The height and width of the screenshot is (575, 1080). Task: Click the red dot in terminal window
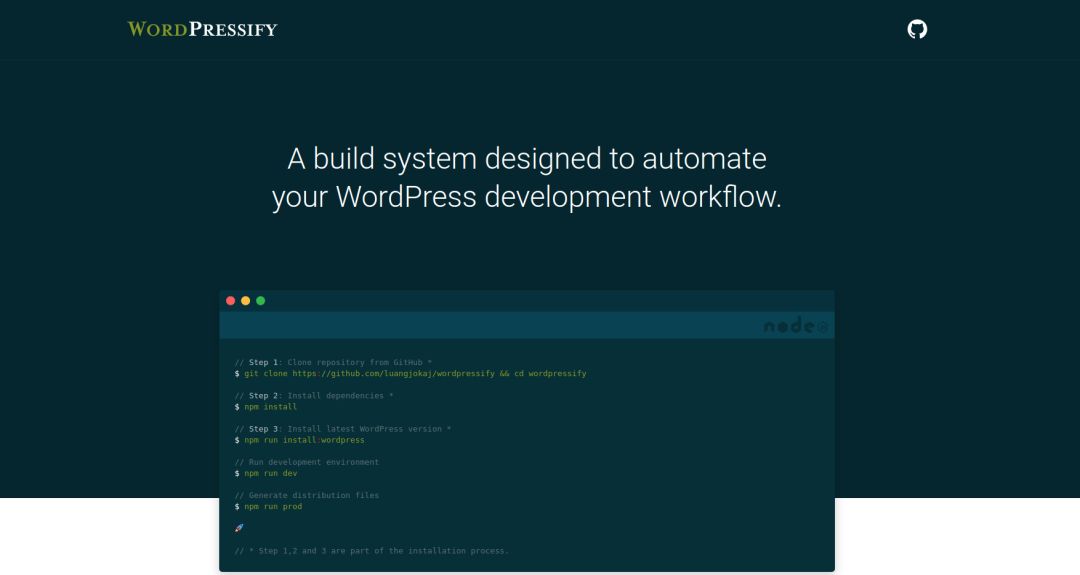tap(231, 301)
